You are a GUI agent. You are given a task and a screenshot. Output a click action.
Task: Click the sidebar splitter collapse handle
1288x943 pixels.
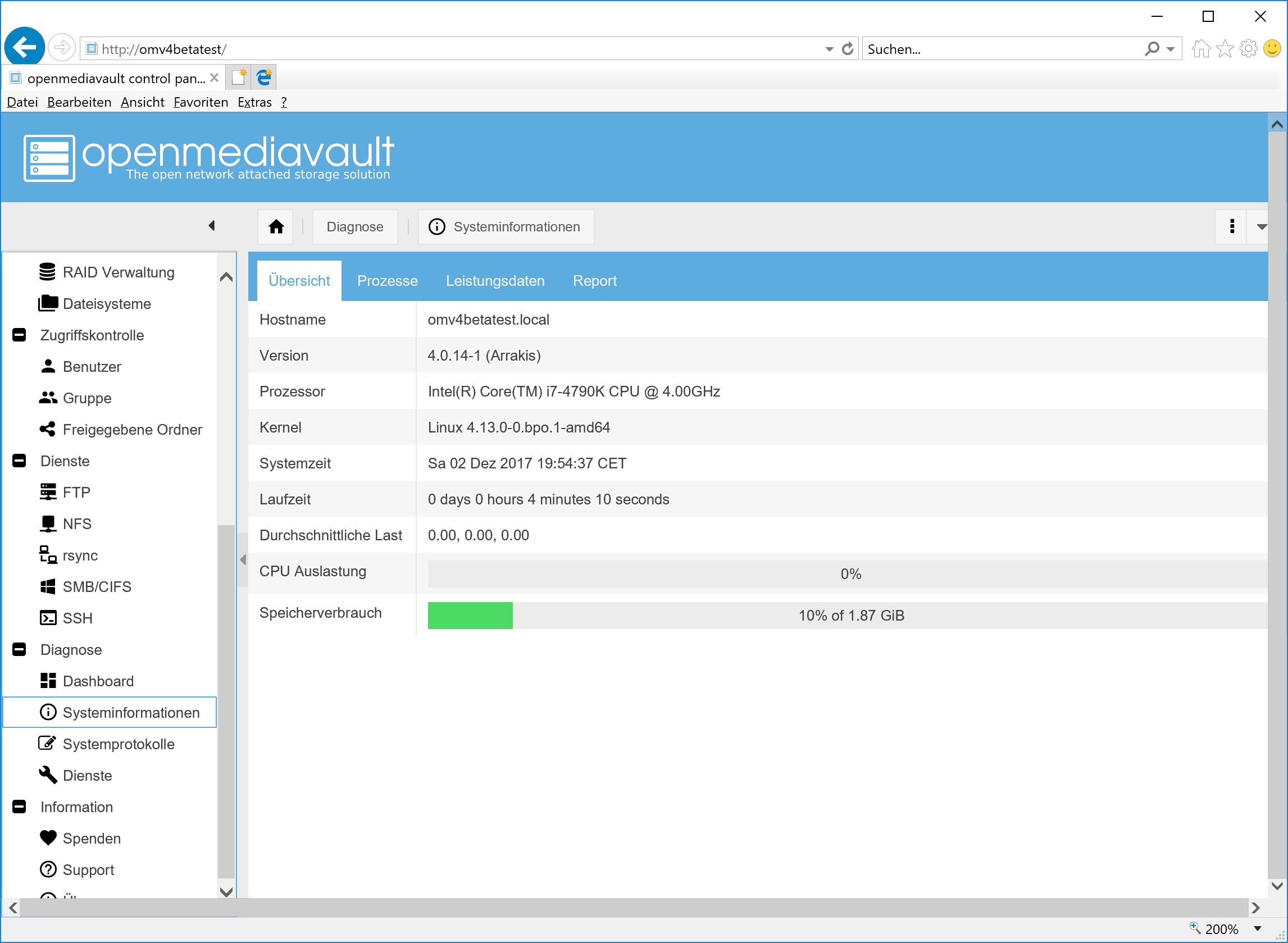coord(243,559)
